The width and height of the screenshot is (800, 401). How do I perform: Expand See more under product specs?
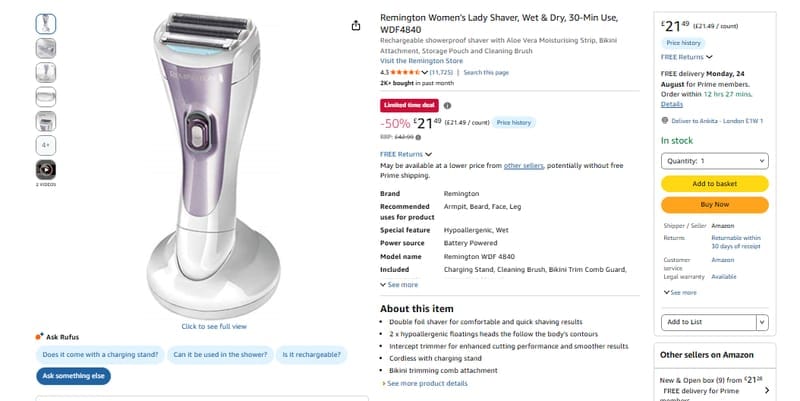pyautogui.click(x=399, y=285)
